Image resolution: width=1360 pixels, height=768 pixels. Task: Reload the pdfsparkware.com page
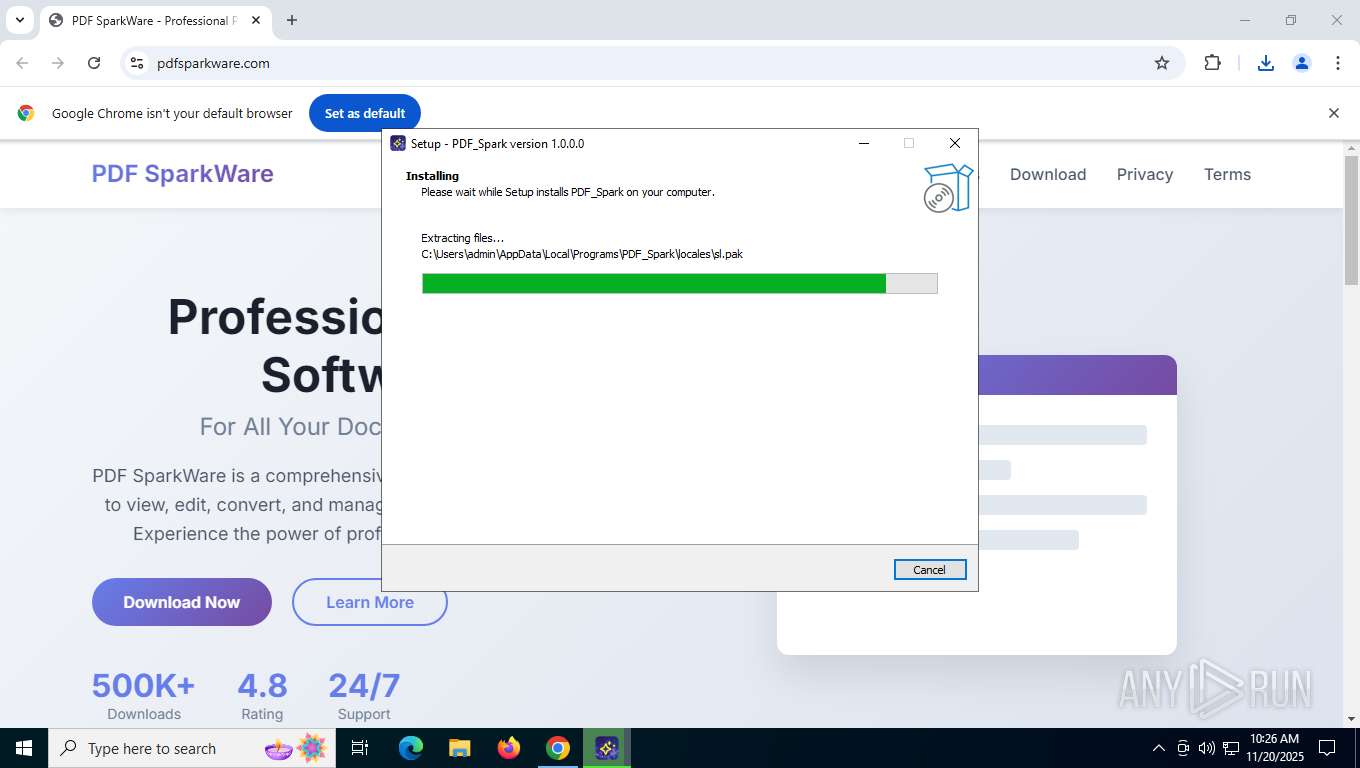pyautogui.click(x=94, y=63)
